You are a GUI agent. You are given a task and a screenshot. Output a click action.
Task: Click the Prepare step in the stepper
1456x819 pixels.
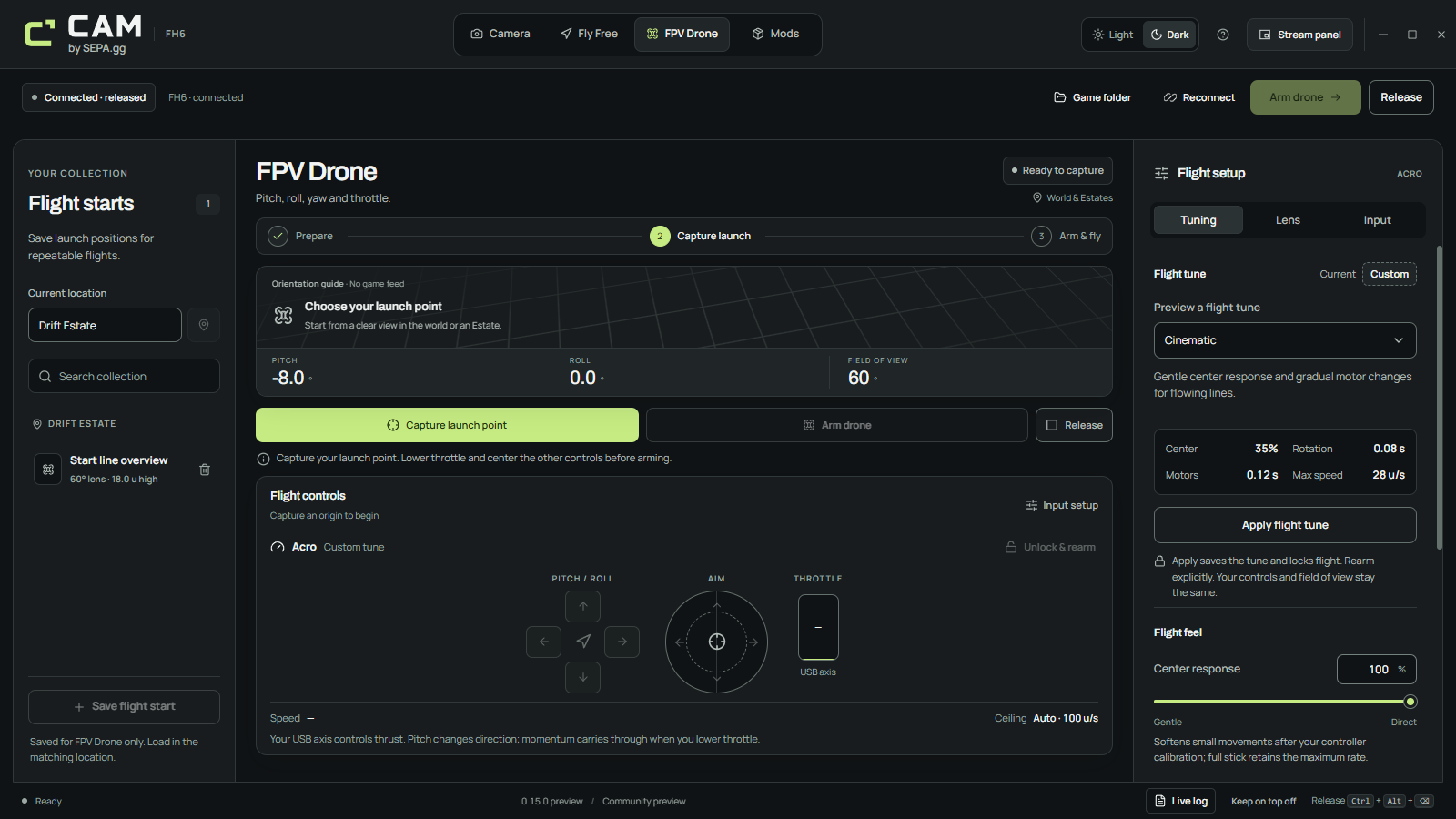301,236
